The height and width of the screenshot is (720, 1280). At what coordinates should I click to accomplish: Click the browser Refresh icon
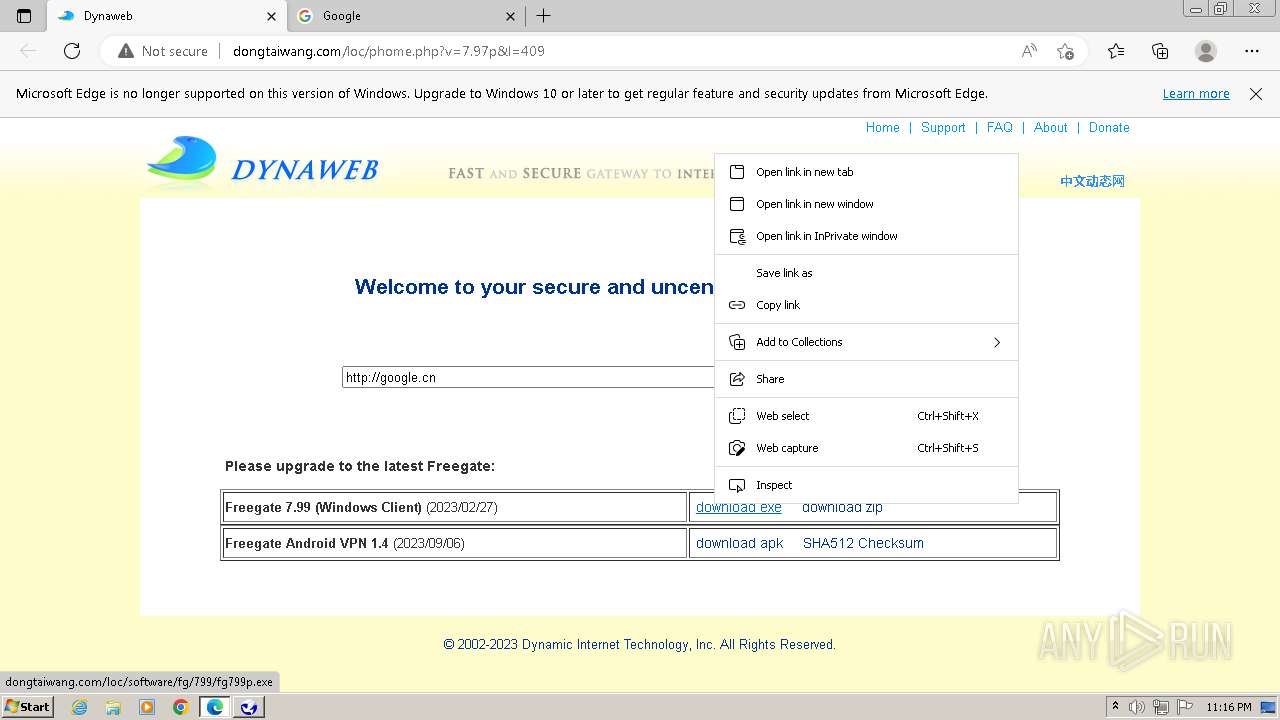point(72,51)
